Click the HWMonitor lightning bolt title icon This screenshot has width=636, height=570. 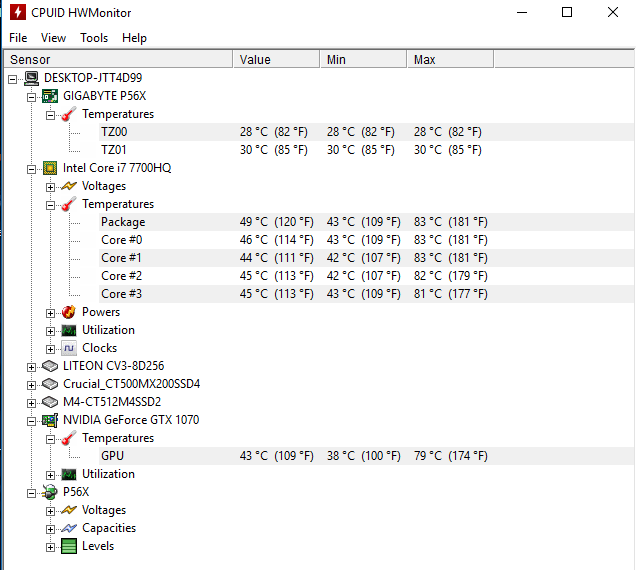pyautogui.click(x=17, y=12)
